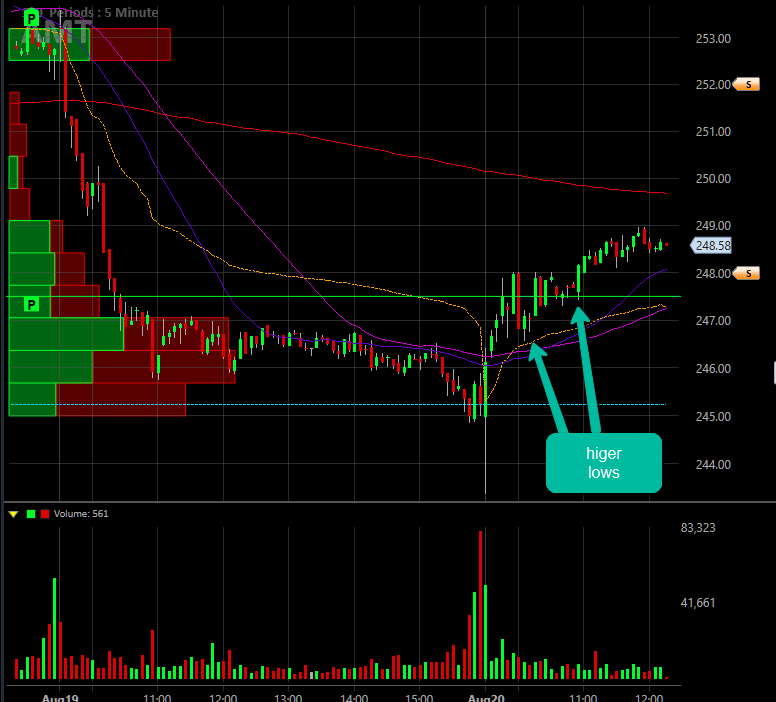Select the orange S tag at 252.00
The height and width of the screenshot is (702, 776).
747,85
